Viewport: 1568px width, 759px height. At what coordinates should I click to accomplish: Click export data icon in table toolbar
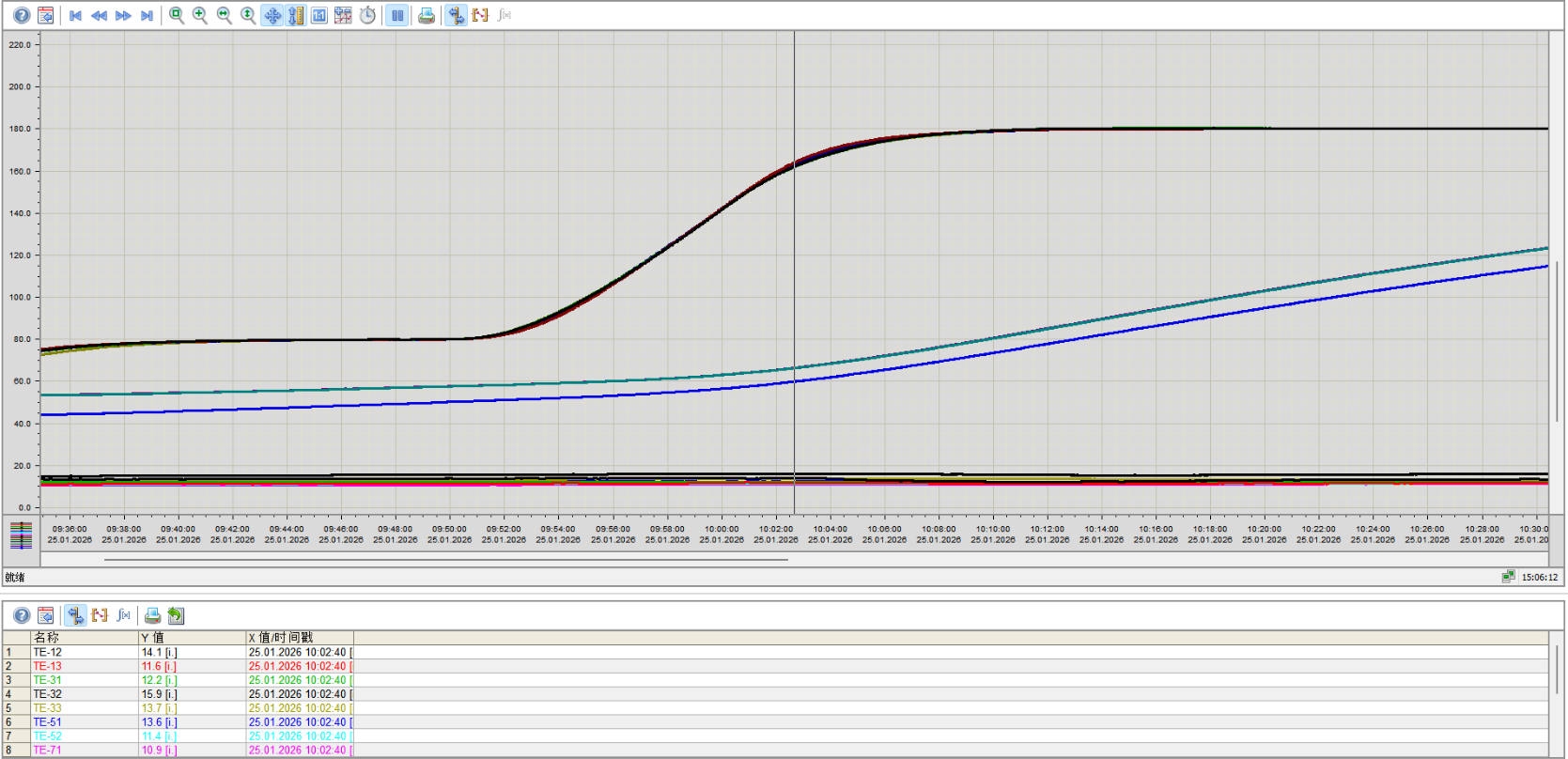click(176, 615)
